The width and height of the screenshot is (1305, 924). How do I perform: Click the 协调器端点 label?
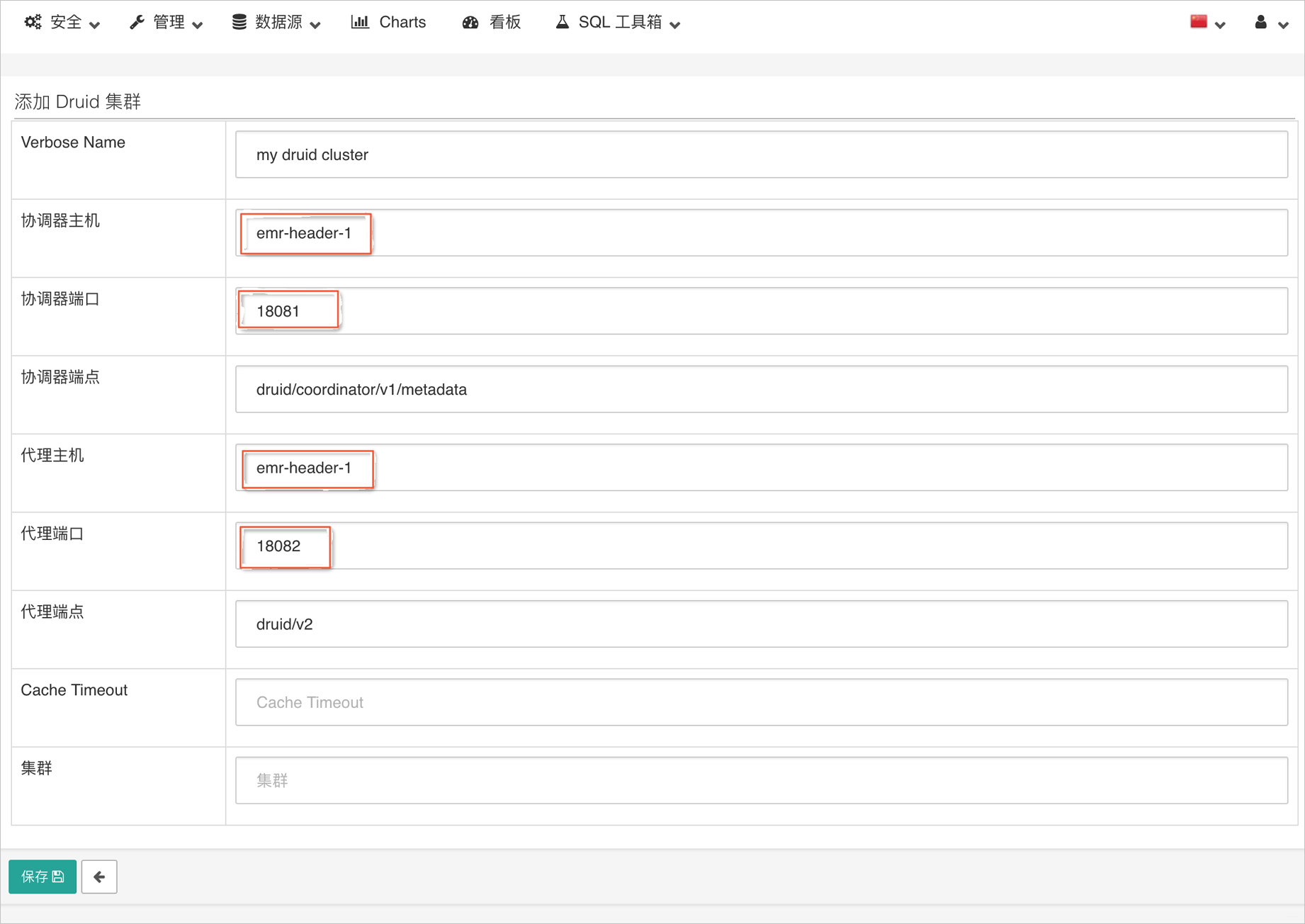(x=60, y=377)
